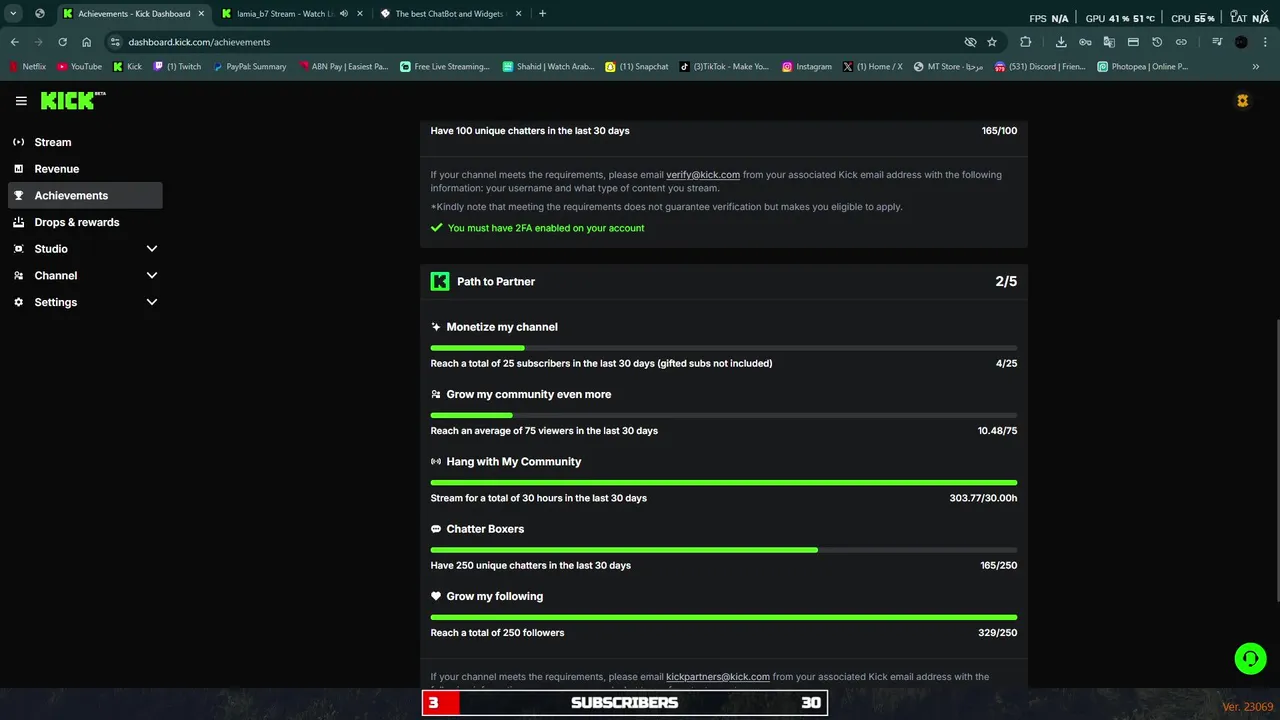The width and height of the screenshot is (1280, 720).
Task: Reload the page with refresh icon
Action: pyautogui.click(x=62, y=42)
